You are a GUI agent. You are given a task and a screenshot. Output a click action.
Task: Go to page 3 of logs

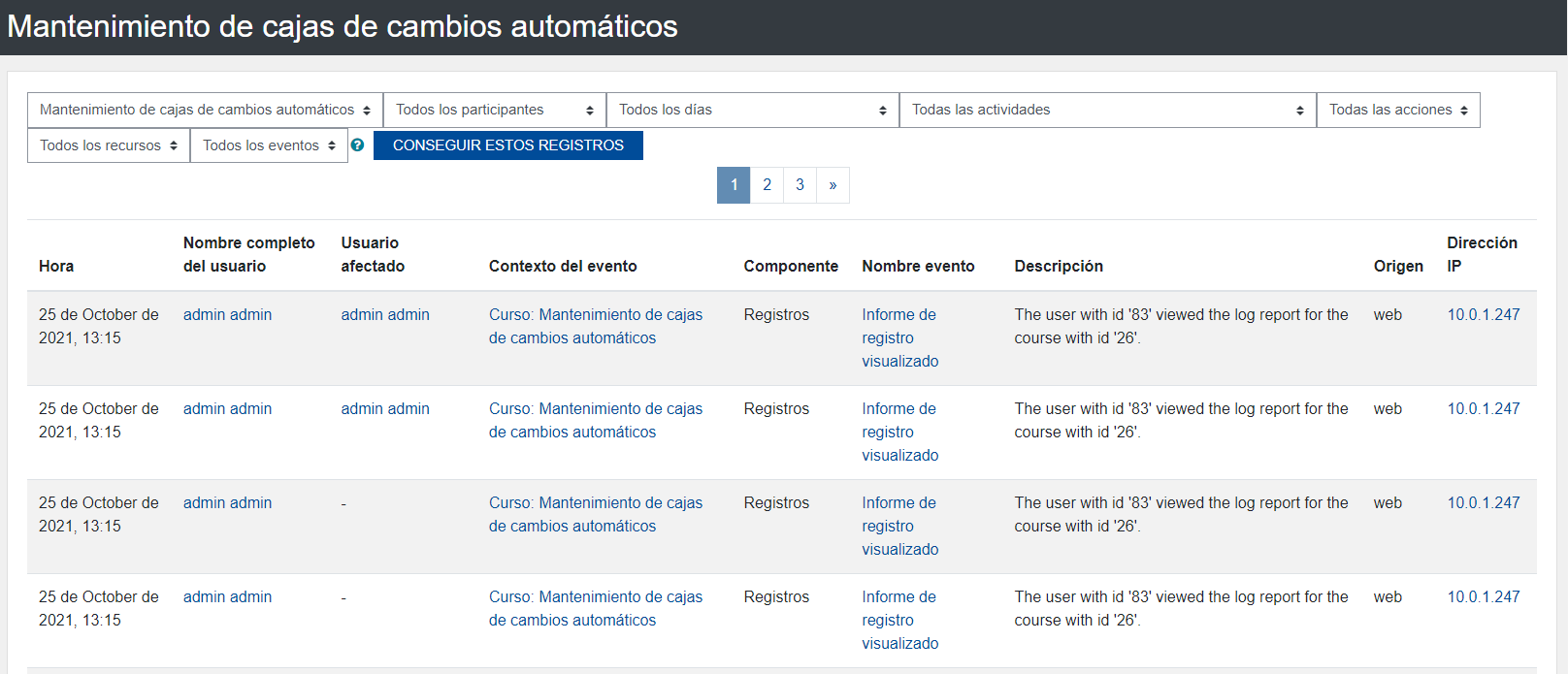(800, 185)
